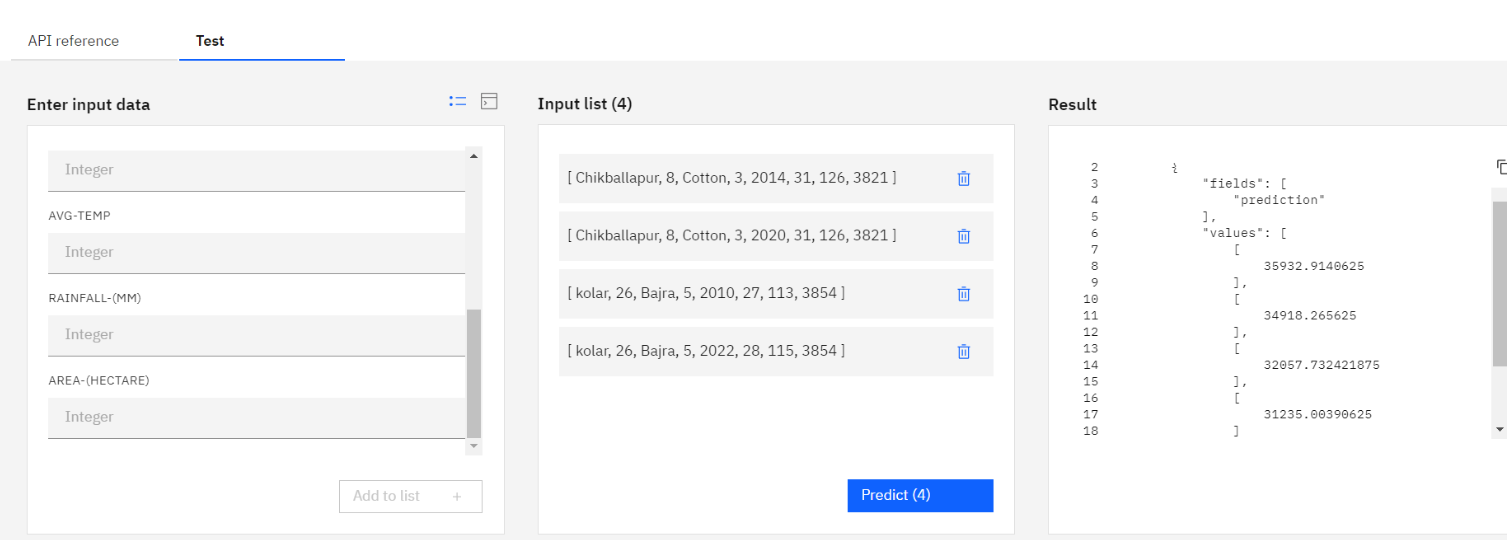Image resolution: width=1507 pixels, height=540 pixels.
Task: Click the Predict (4) button
Action: 920,495
